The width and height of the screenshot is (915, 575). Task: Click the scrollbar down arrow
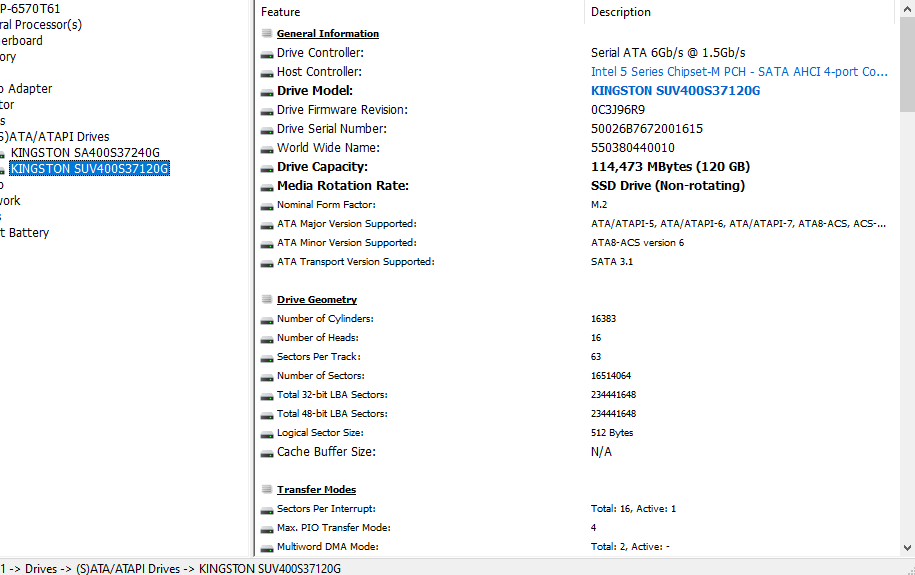point(907,548)
